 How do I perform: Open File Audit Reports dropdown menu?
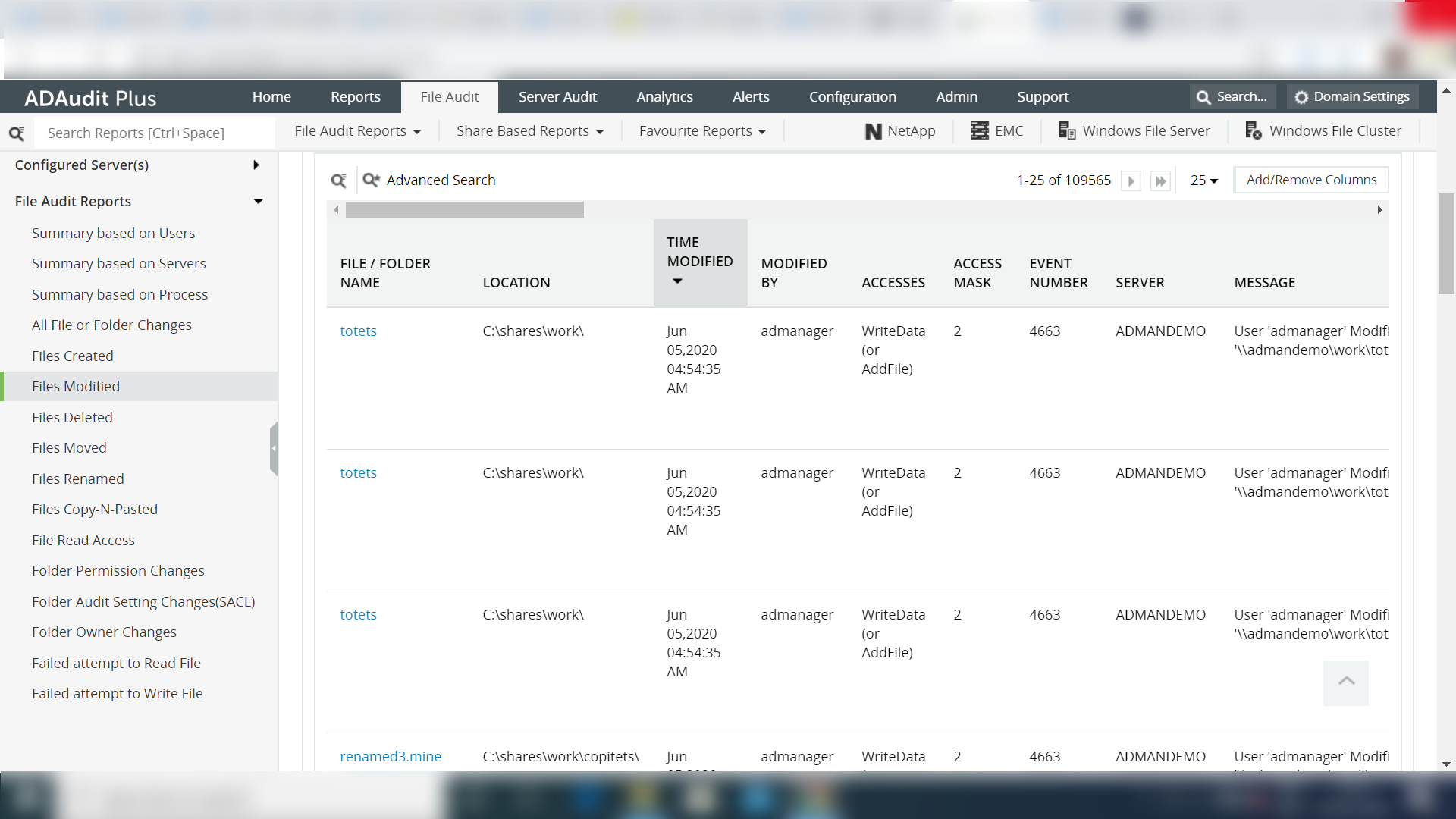pyautogui.click(x=358, y=131)
